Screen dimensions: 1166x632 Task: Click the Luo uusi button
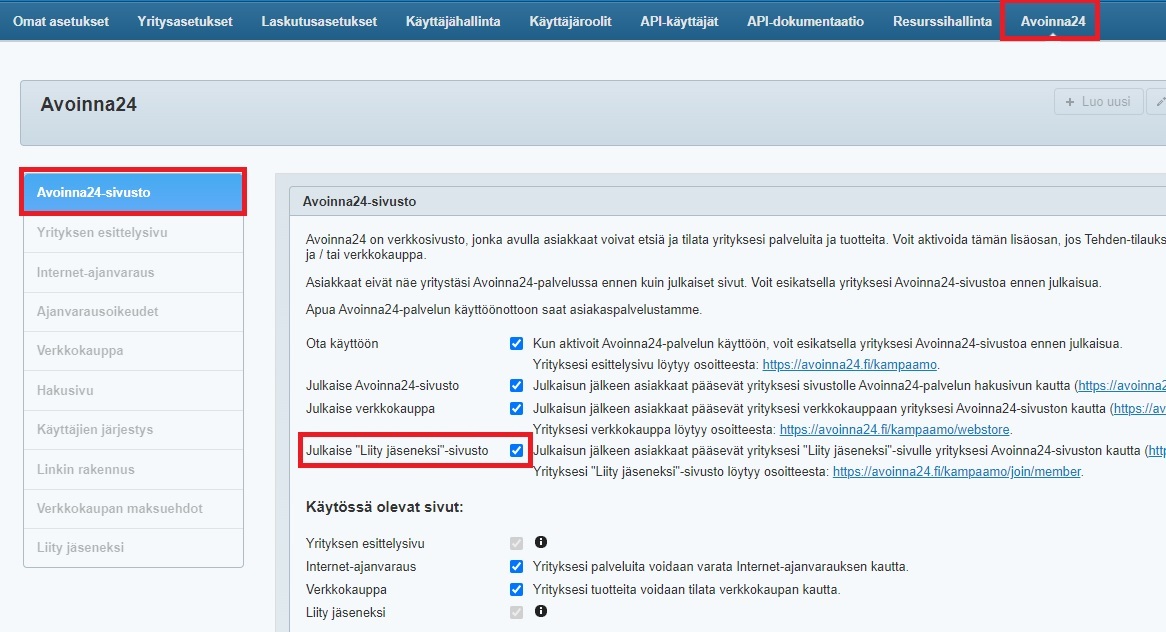point(1098,102)
